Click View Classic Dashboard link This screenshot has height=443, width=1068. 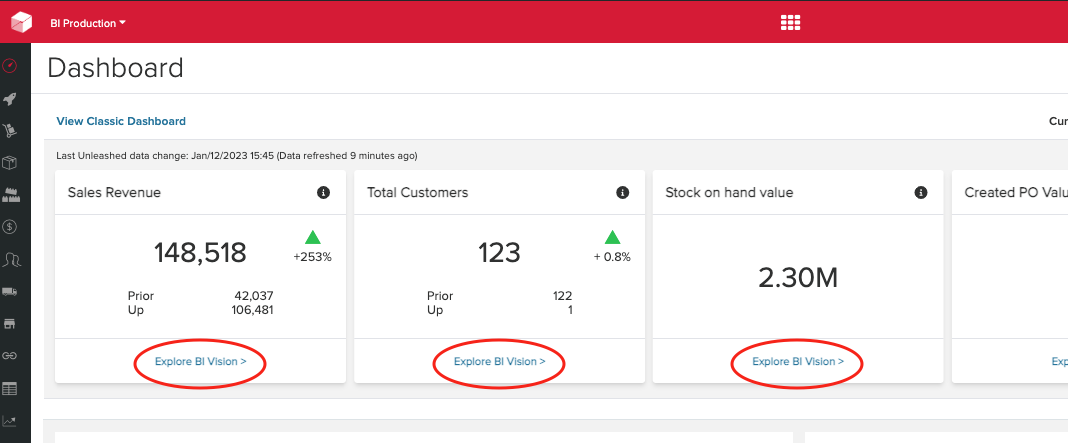[121, 121]
